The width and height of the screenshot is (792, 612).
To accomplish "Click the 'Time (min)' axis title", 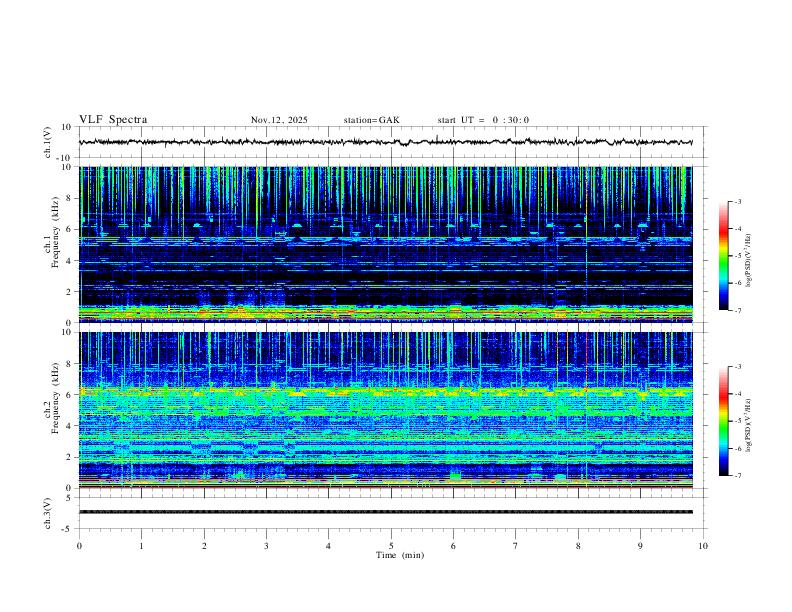I will pos(400,555).
